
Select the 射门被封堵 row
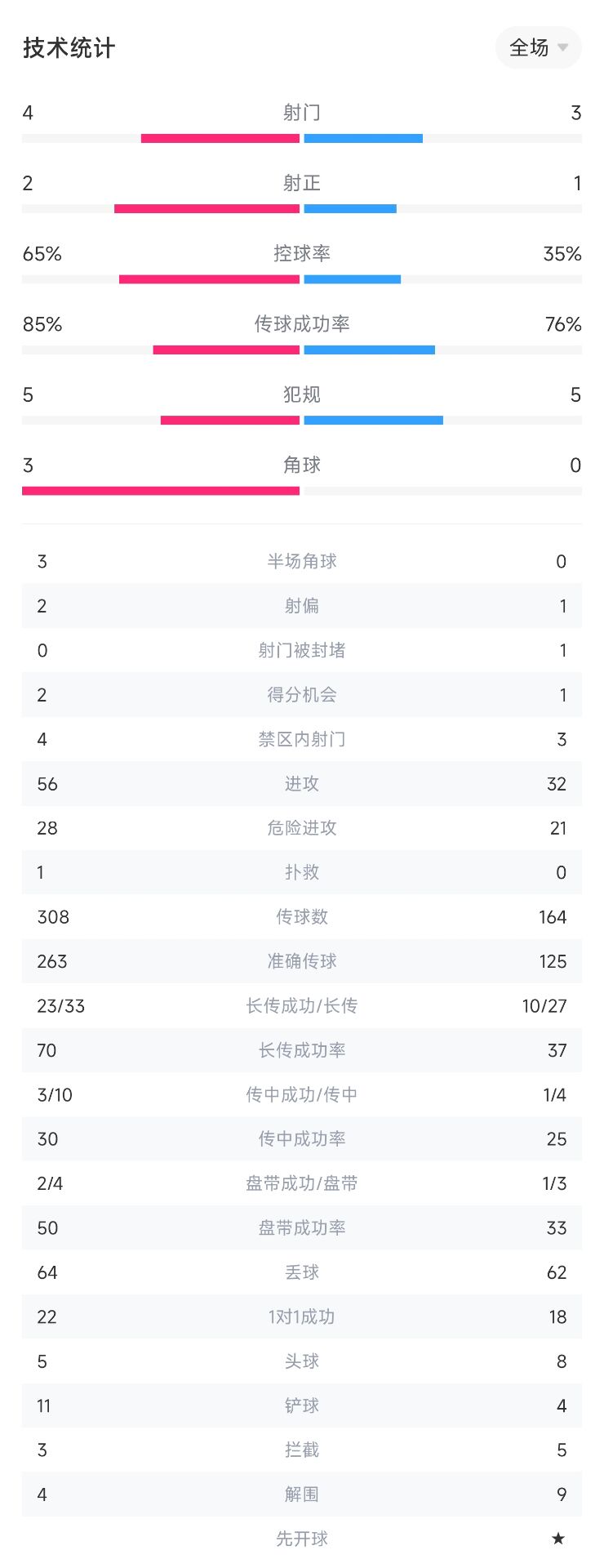tap(302, 650)
